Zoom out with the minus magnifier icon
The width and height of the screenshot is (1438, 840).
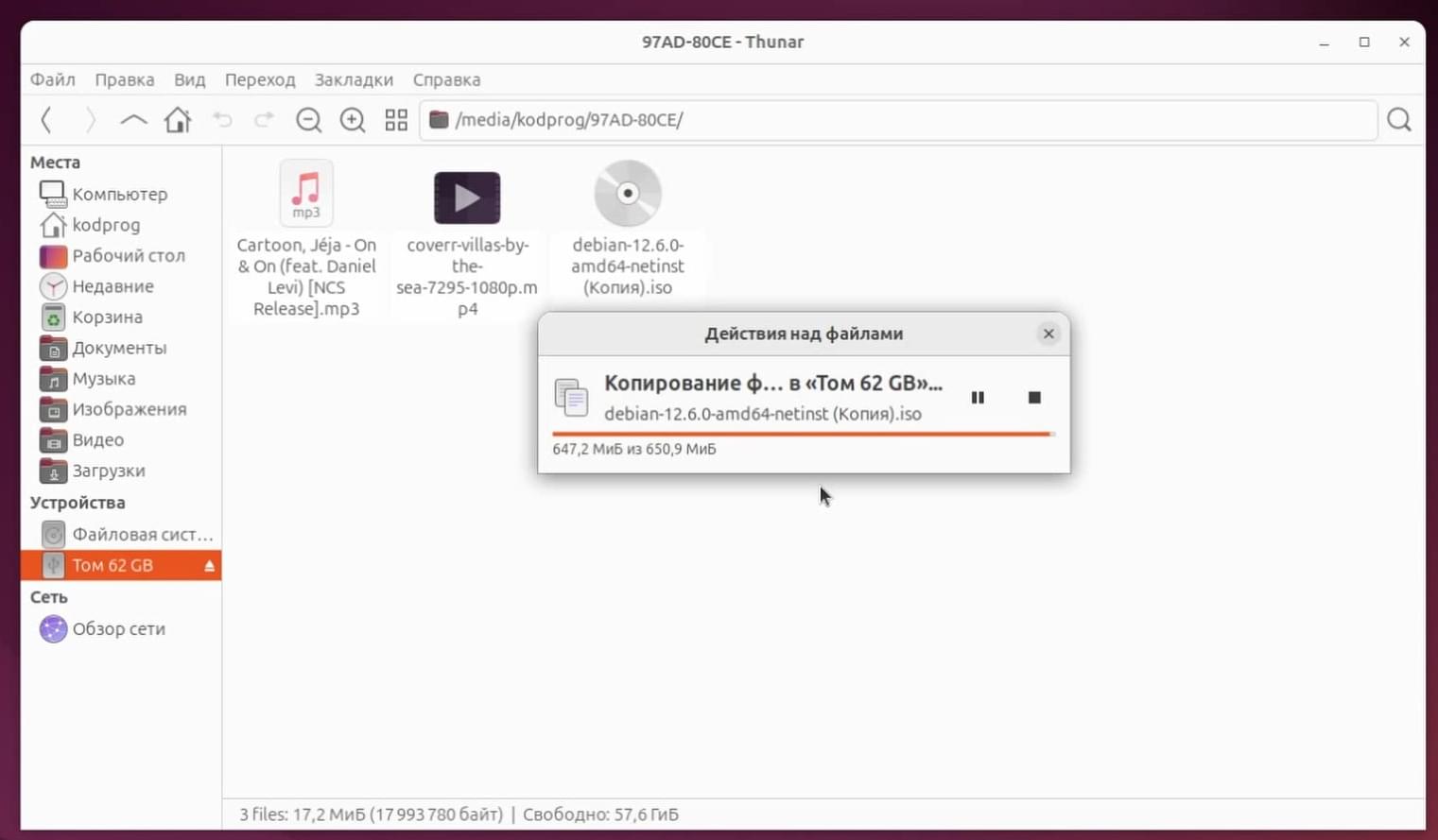[309, 120]
